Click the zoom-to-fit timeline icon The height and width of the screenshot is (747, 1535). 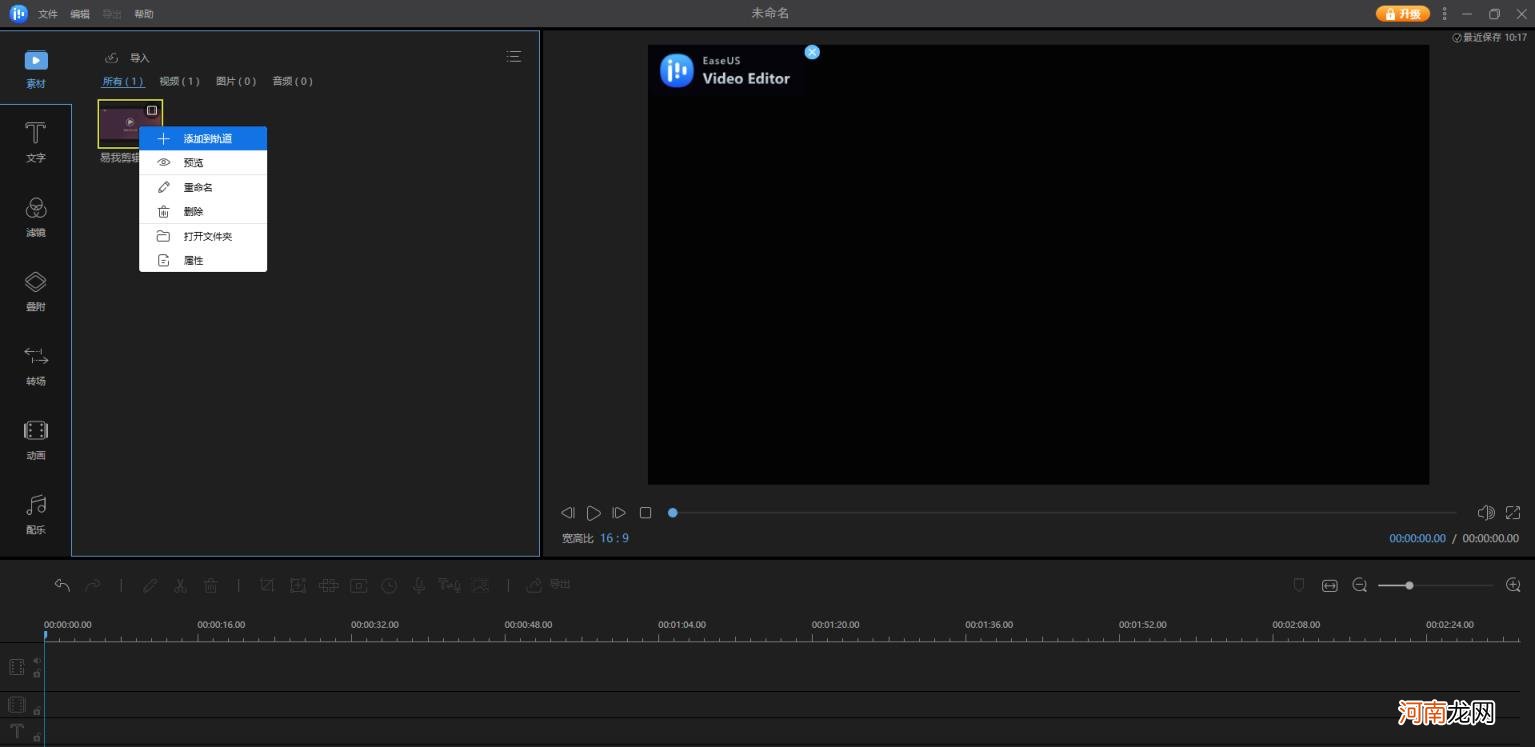[1329, 585]
